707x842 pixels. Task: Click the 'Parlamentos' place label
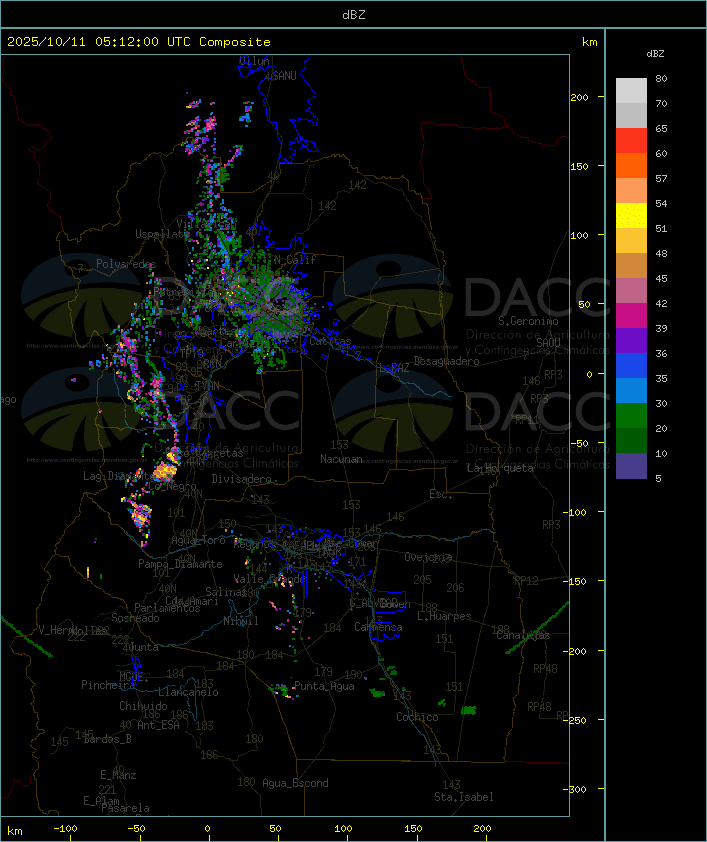[167, 608]
